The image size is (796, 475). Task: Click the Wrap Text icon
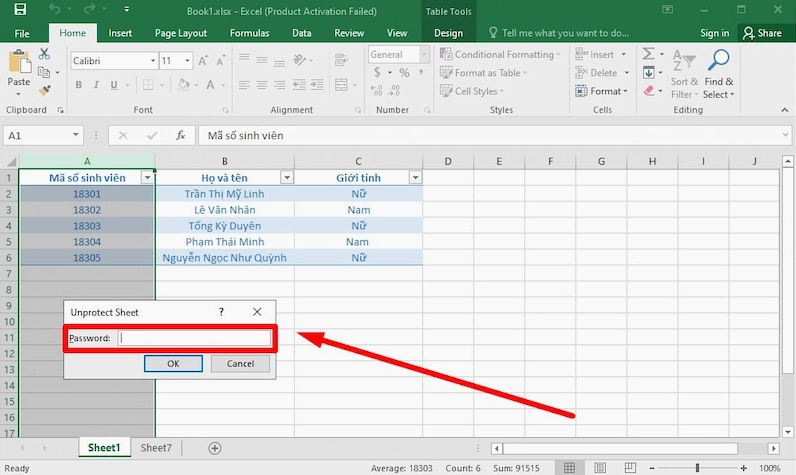point(342,60)
